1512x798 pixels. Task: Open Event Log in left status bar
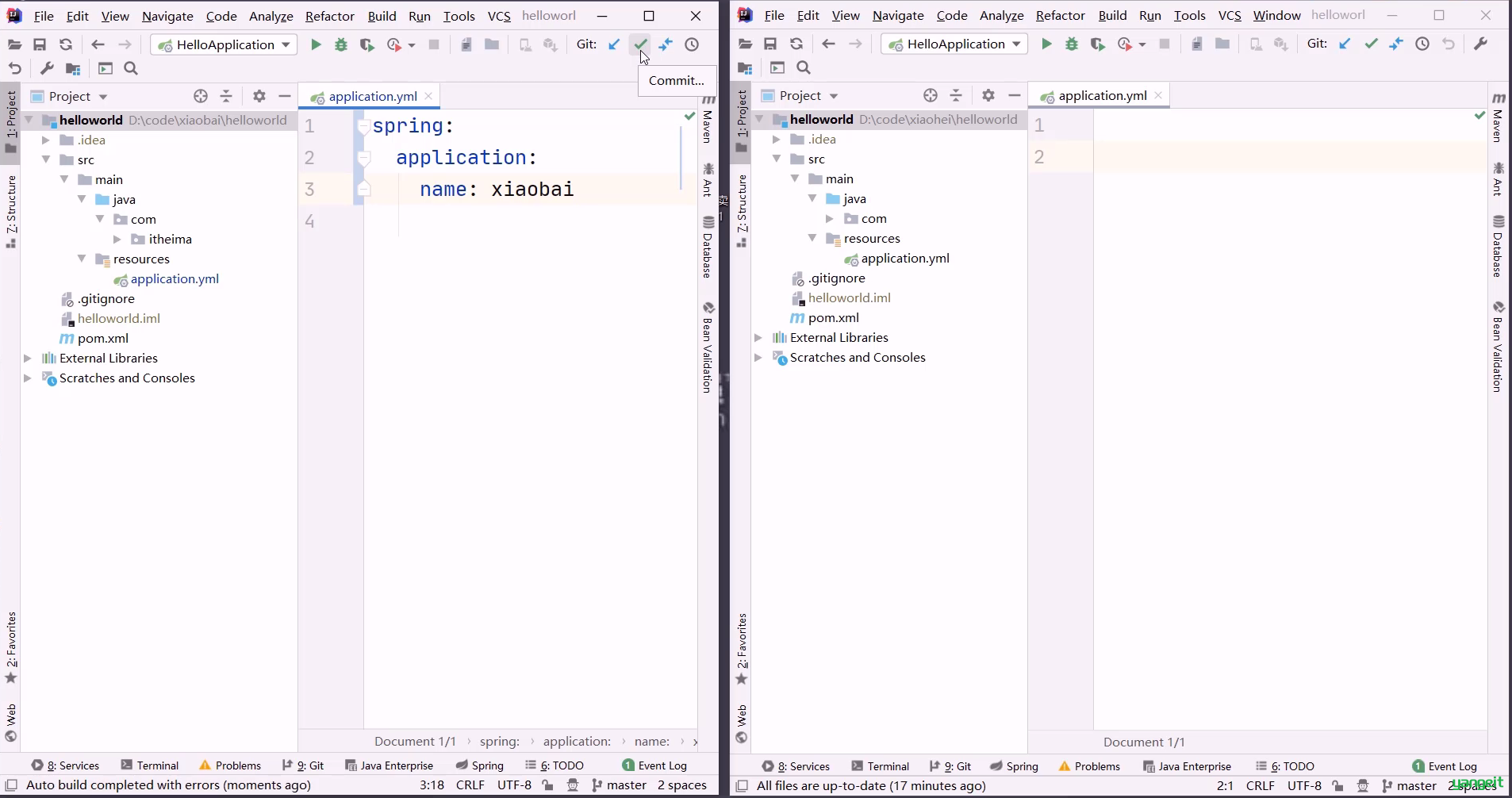pyautogui.click(x=654, y=765)
